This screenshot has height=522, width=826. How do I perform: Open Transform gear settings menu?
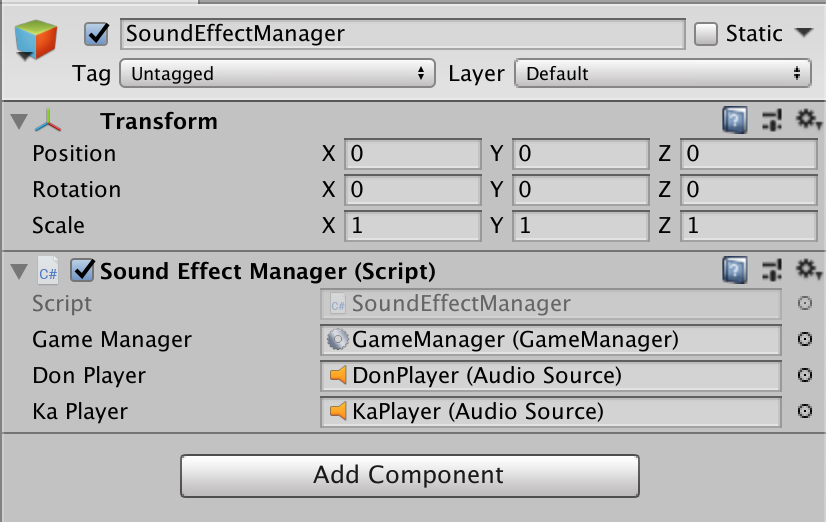coord(808,120)
